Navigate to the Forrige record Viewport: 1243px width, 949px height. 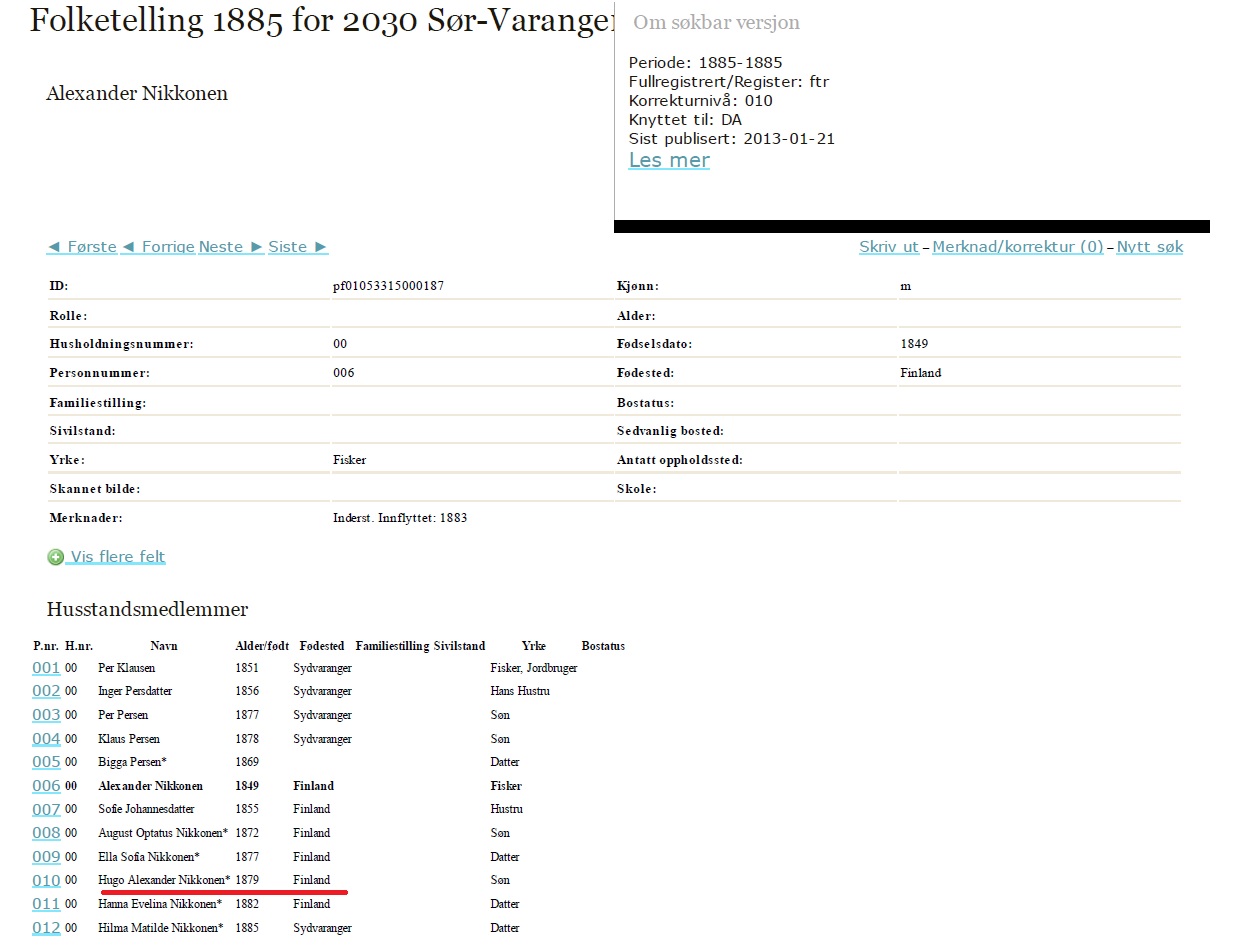coord(157,247)
